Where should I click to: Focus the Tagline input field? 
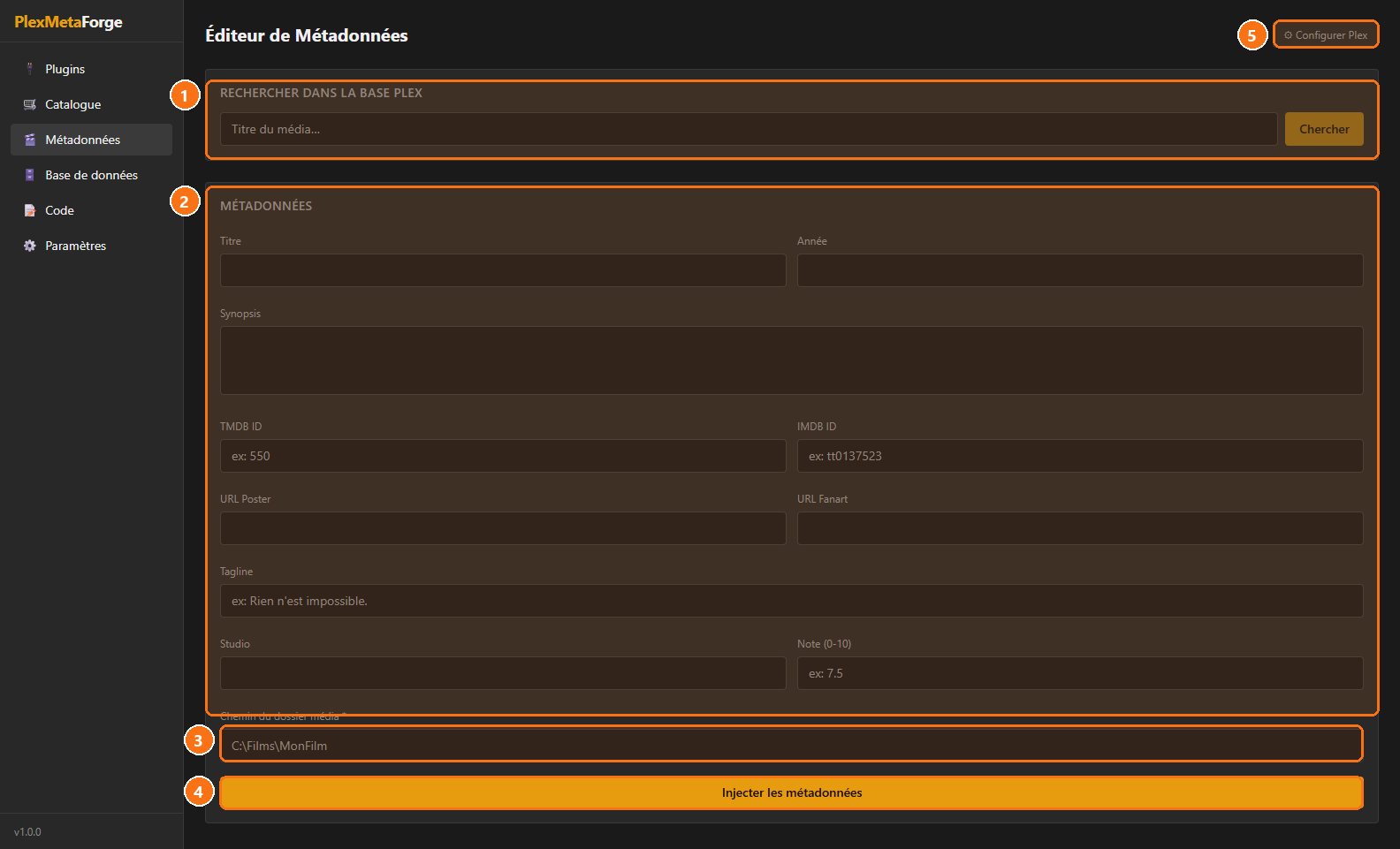792,601
